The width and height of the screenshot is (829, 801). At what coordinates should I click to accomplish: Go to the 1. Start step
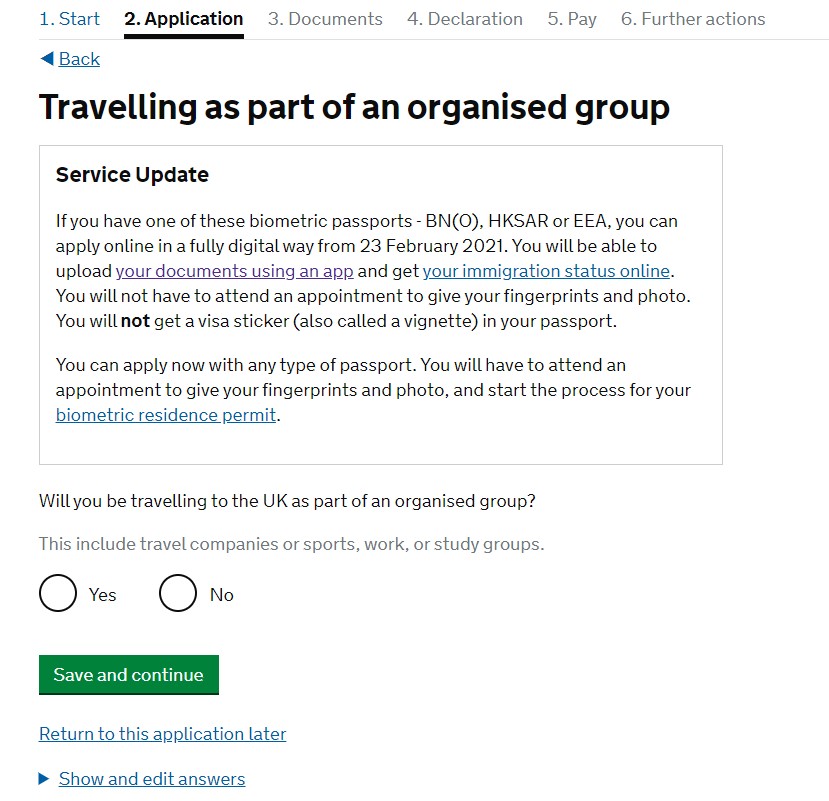(69, 19)
